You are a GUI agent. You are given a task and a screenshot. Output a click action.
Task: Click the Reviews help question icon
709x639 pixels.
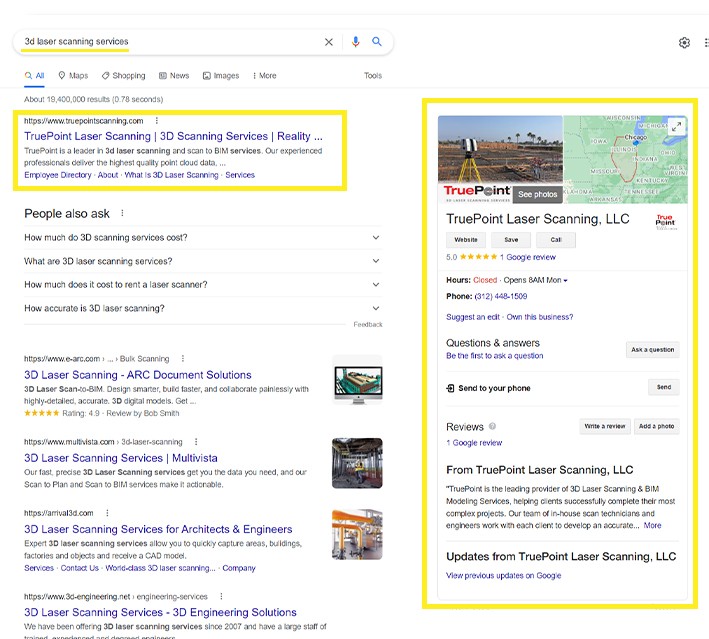[492, 426]
